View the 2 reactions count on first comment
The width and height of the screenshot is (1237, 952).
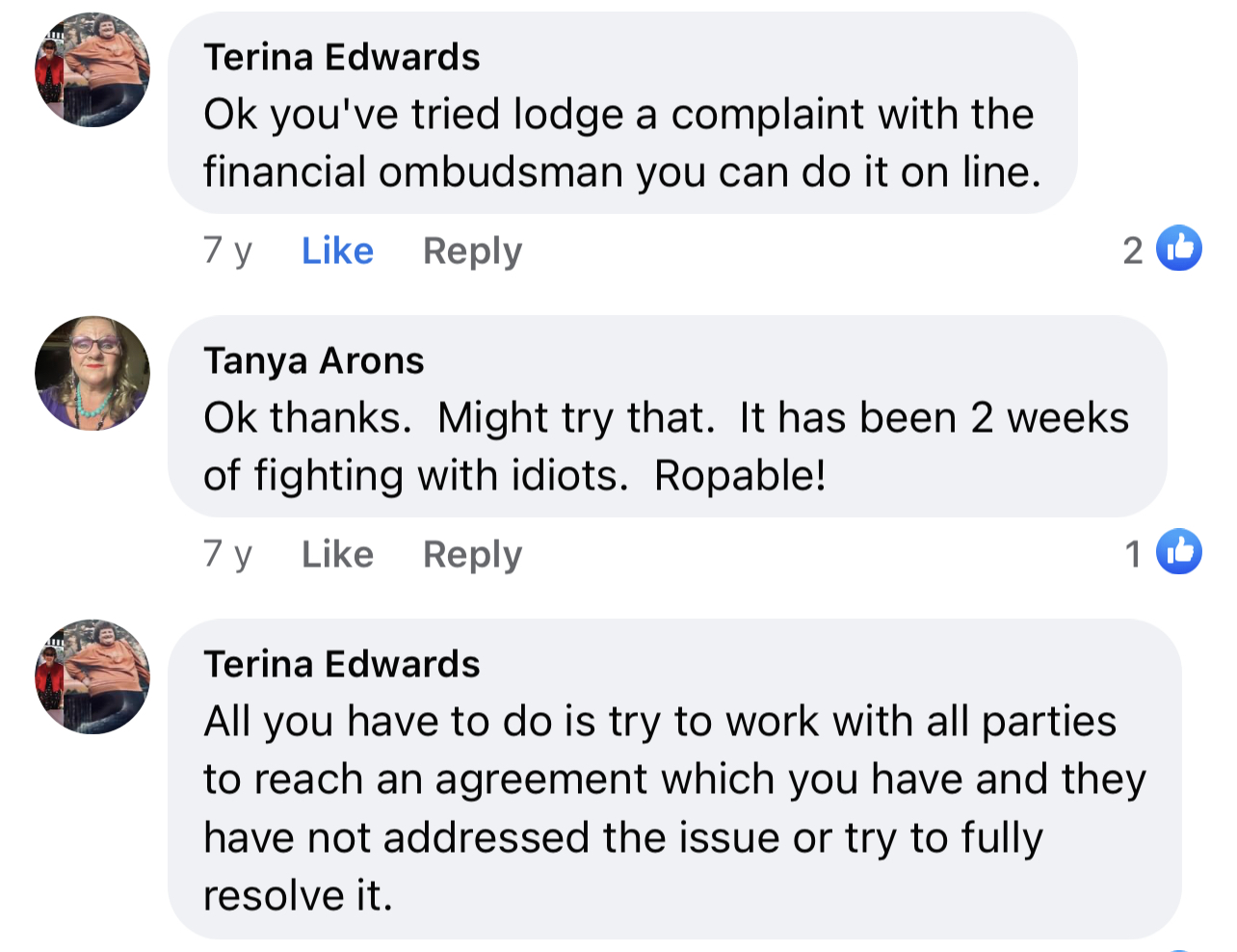[1133, 251]
